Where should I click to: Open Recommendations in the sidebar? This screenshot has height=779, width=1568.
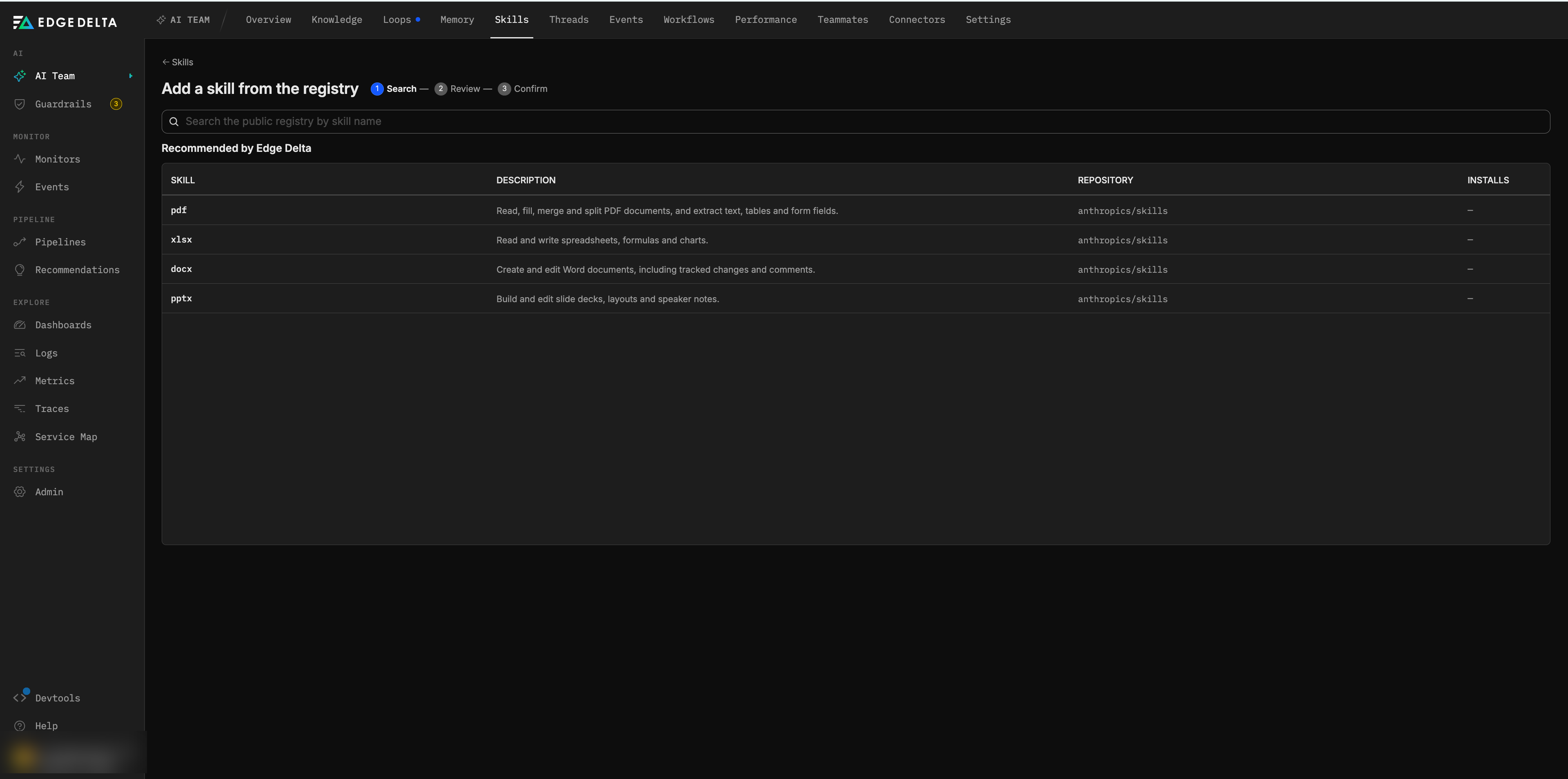click(77, 269)
